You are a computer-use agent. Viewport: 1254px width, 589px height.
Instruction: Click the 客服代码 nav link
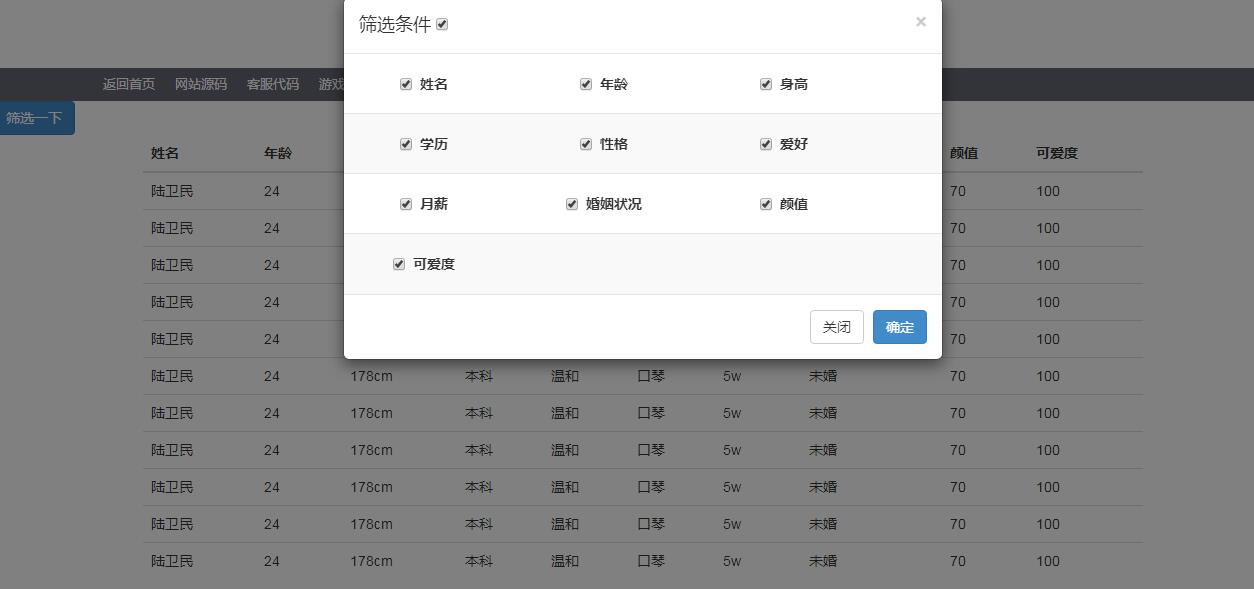pyautogui.click(x=272, y=84)
